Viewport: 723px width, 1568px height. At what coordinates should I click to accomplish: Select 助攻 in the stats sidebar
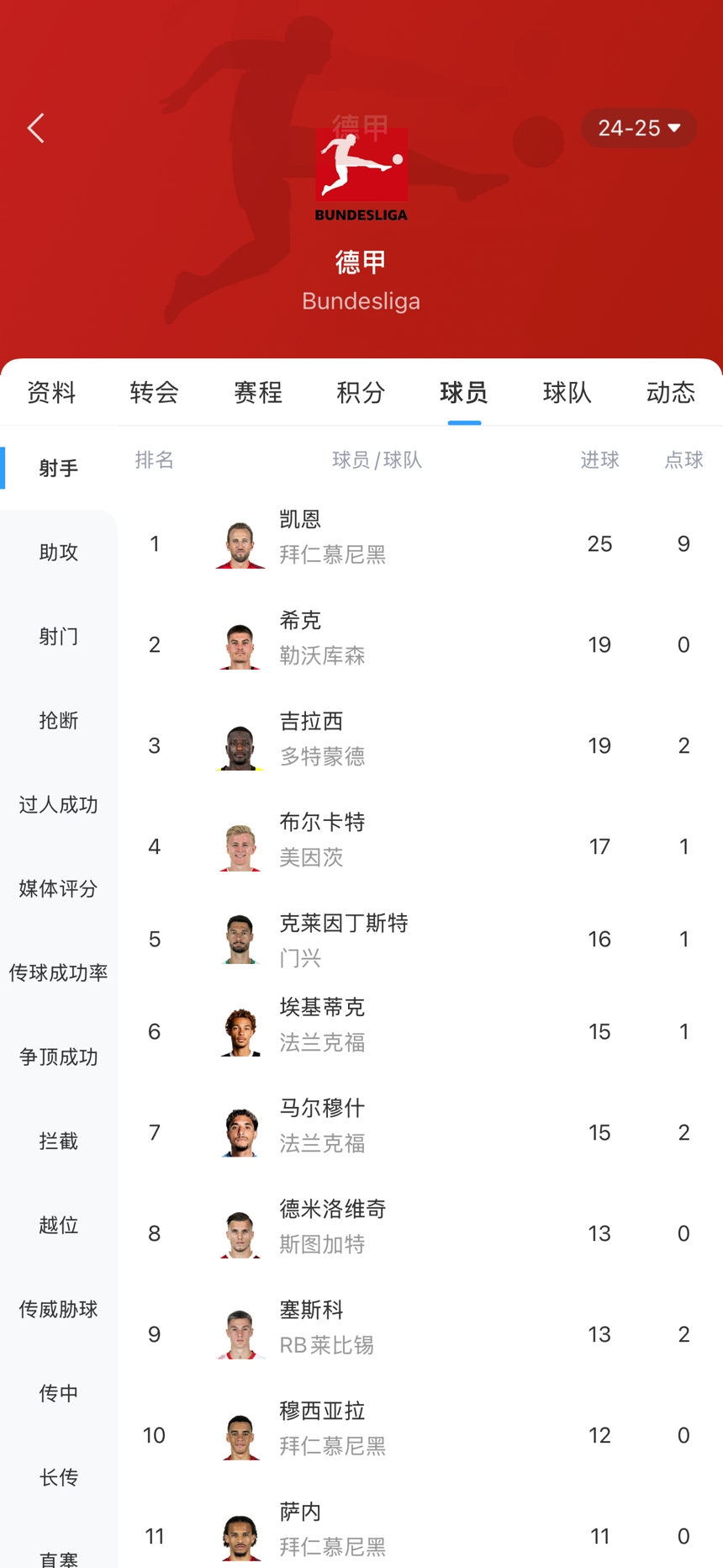click(x=59, y=552)
